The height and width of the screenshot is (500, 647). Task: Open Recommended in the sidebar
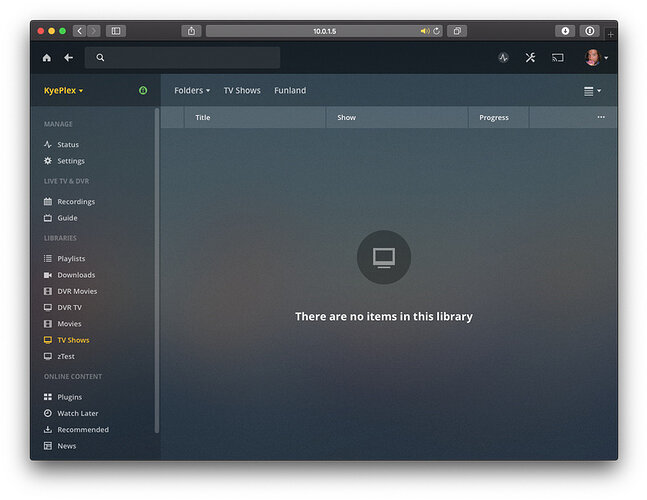[83, 430]
